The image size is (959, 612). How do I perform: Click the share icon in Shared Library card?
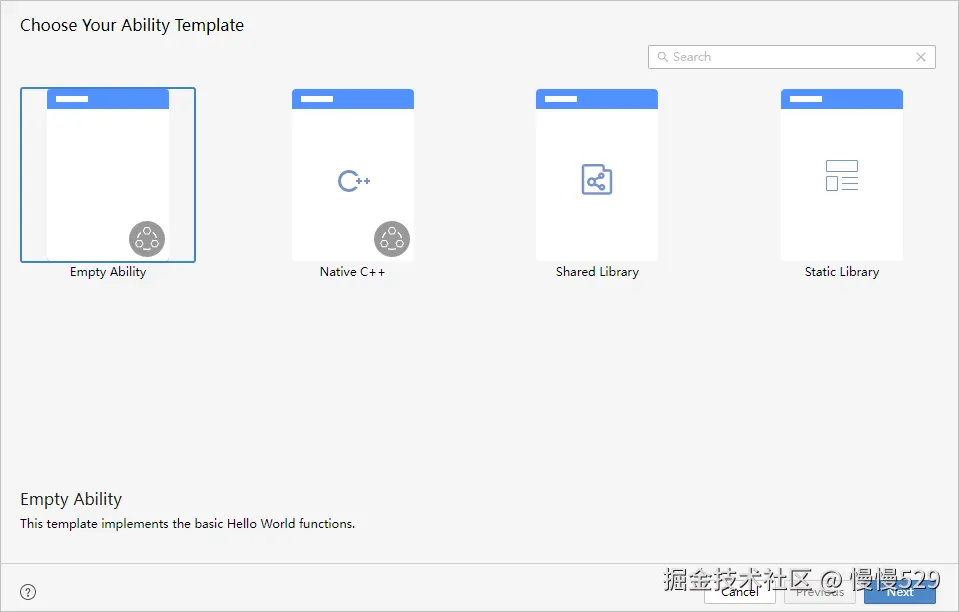point(596,178)
